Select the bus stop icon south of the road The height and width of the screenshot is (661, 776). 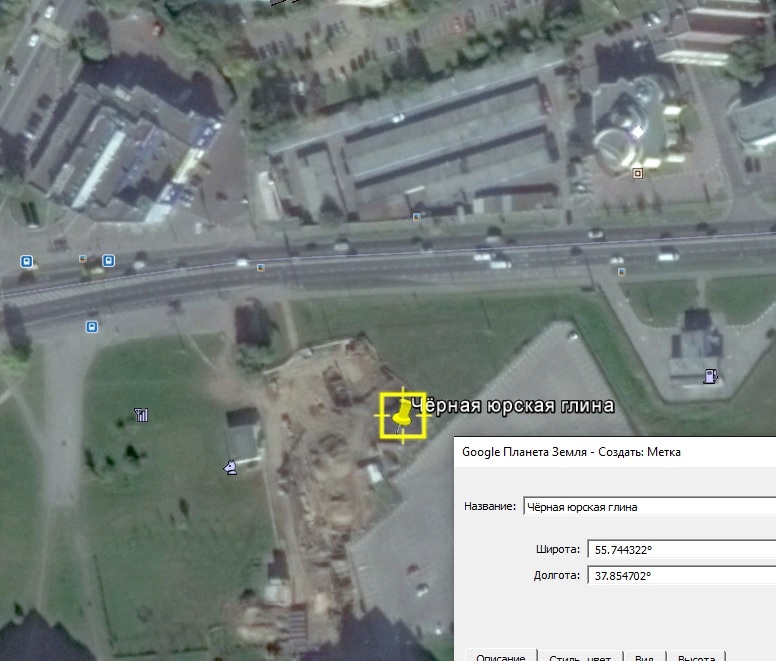(91, 326)
